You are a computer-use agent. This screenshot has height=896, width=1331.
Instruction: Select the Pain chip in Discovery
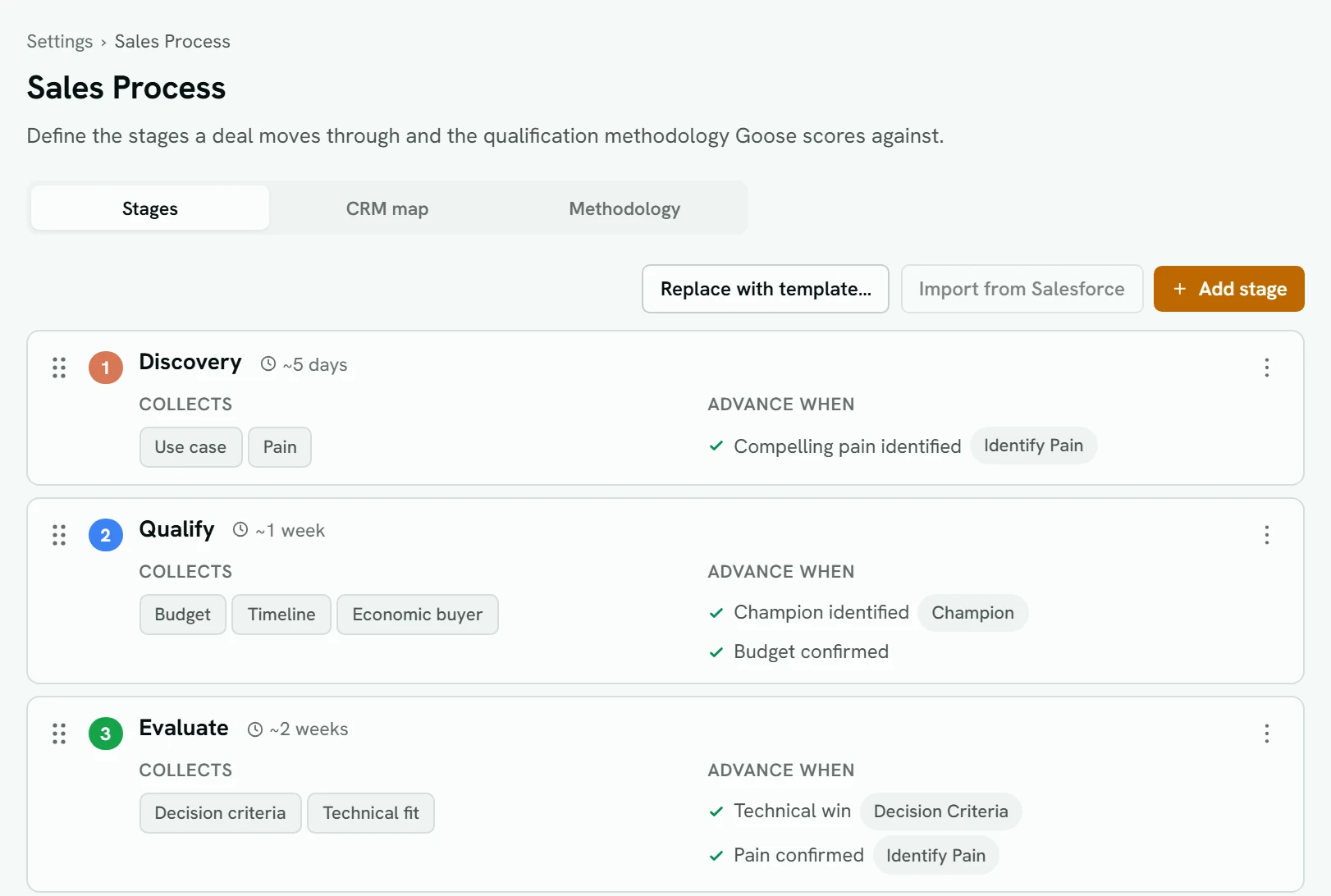pos(280,447)
